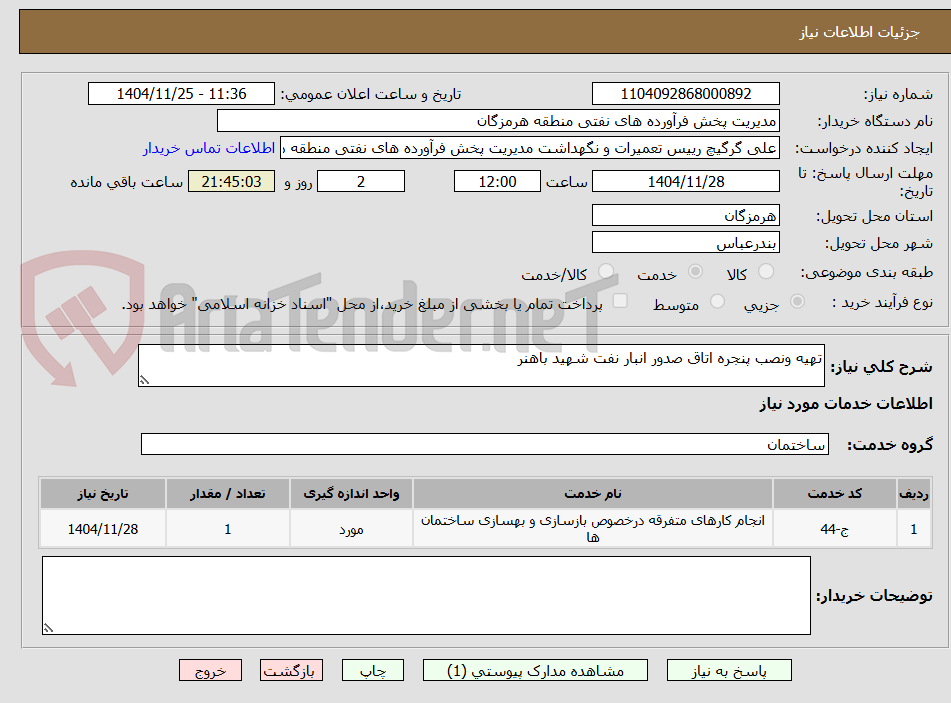Select the خدمت radio button
Screen dimensions: 951x703
point(695,272)
